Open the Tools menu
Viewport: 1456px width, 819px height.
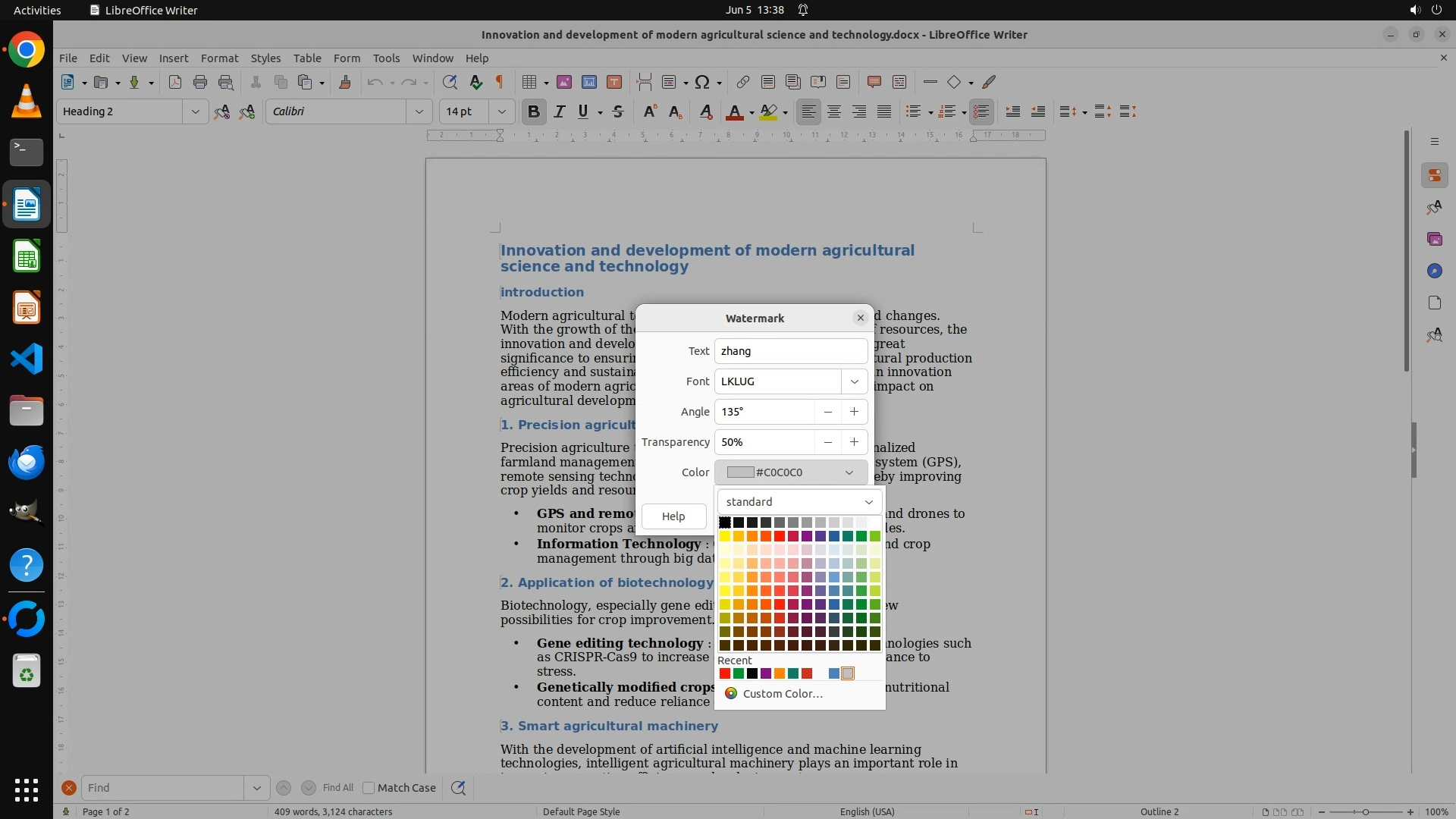(x=386, y=58)
